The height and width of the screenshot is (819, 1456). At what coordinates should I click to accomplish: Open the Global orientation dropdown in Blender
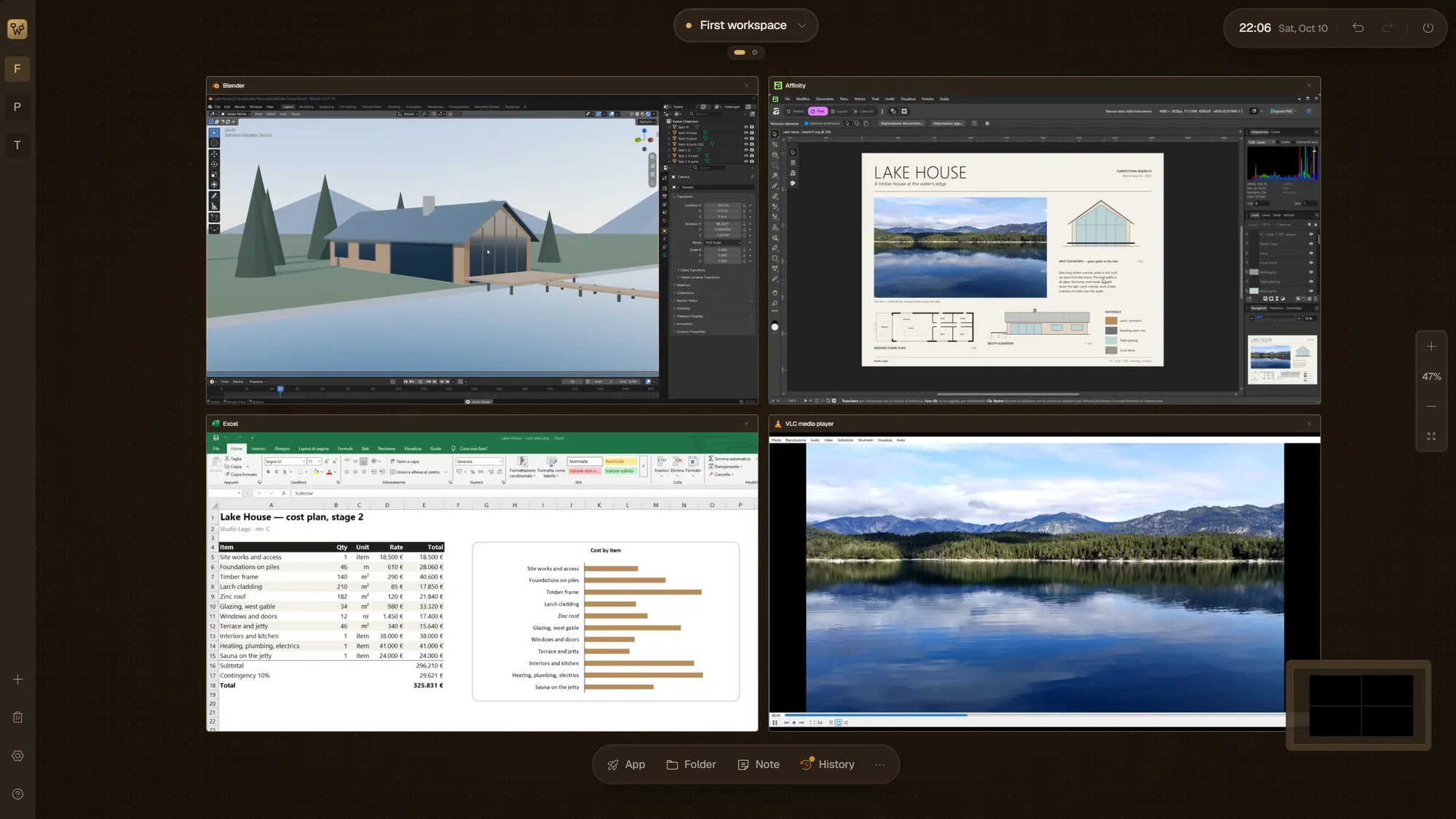[x=408, y=114]
